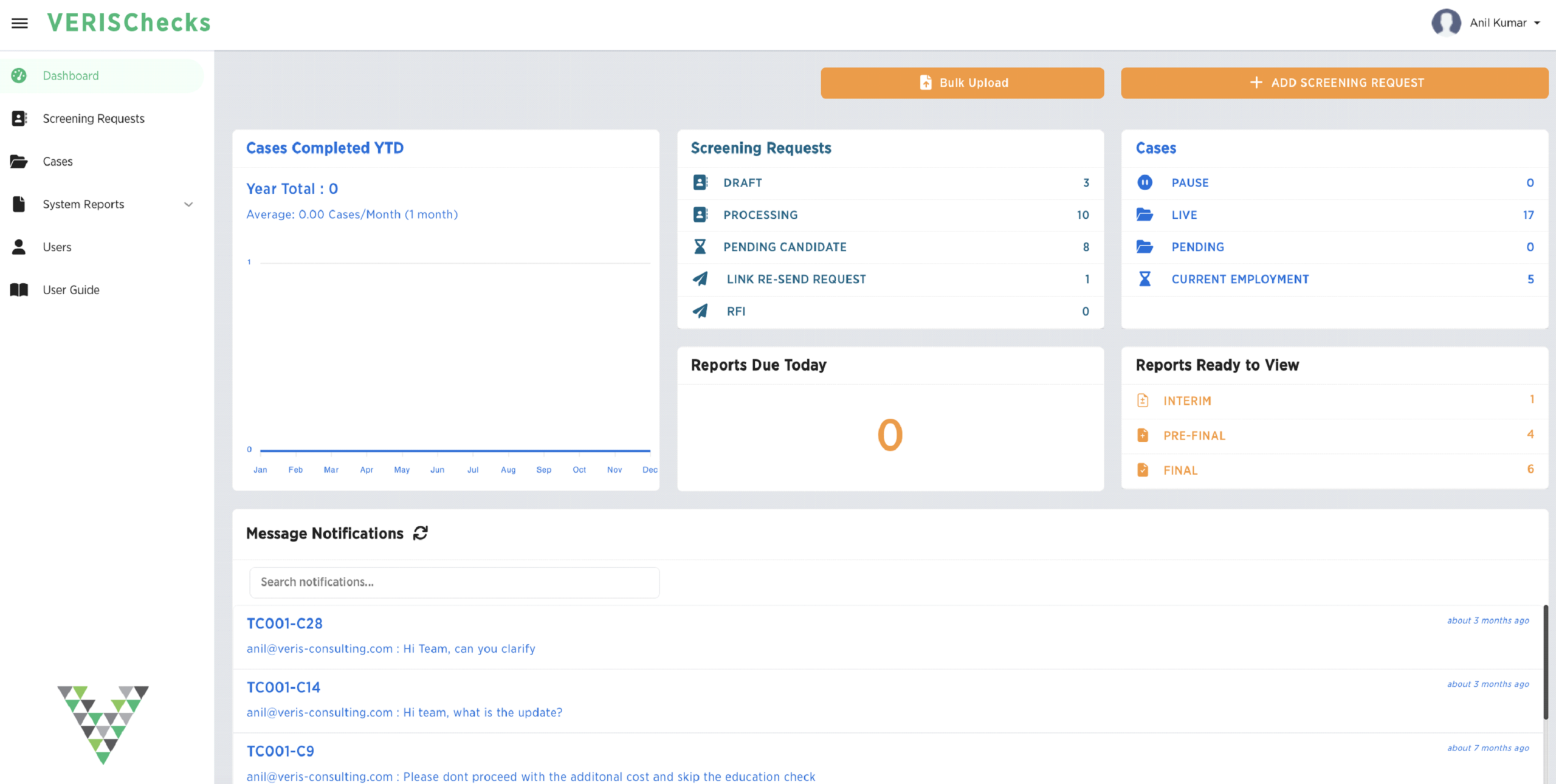Click the hamburger menu icon

[x=19, y=23]
